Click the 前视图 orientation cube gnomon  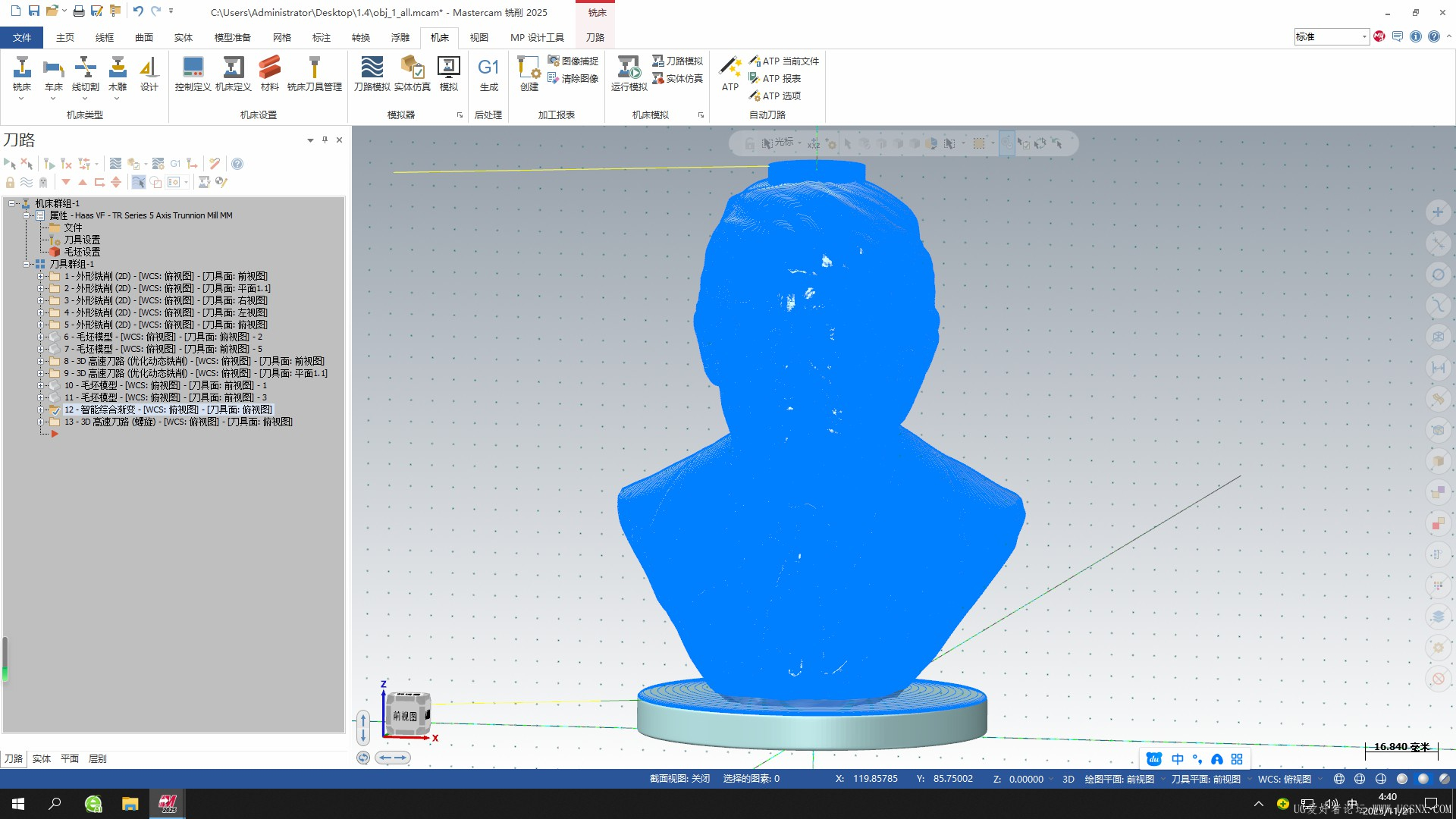406,715
